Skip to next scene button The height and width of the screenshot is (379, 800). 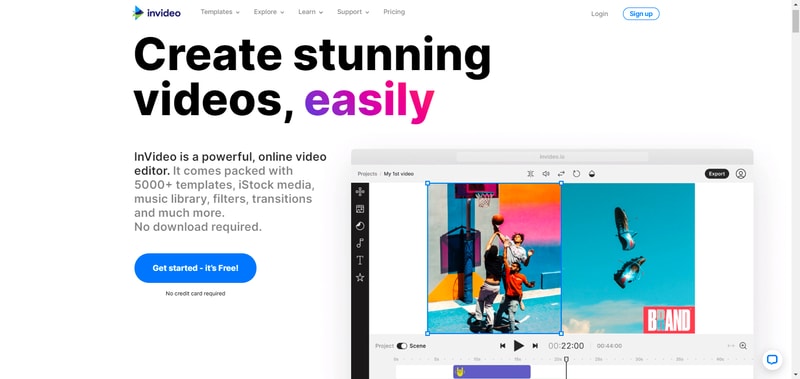pos(535,346)
